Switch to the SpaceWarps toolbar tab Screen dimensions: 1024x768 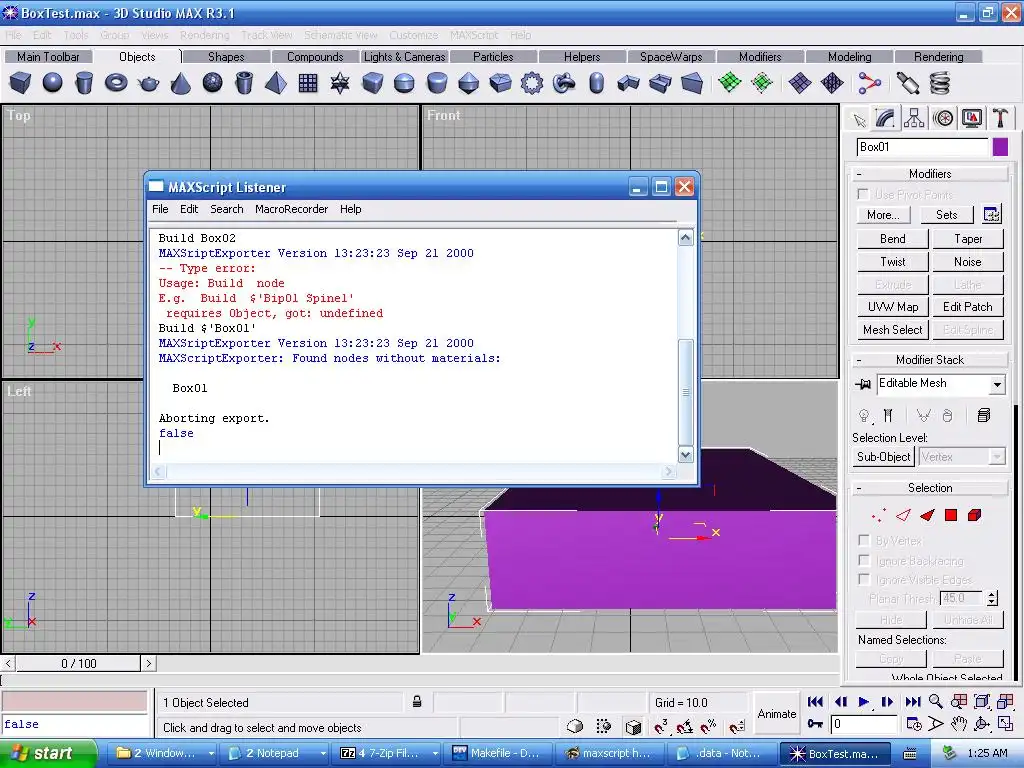click(x=671, y=57)
